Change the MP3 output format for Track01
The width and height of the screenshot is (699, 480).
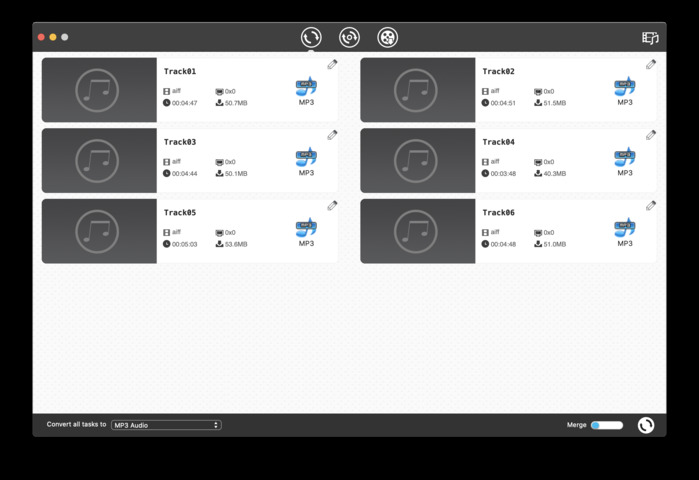point(306,91)
